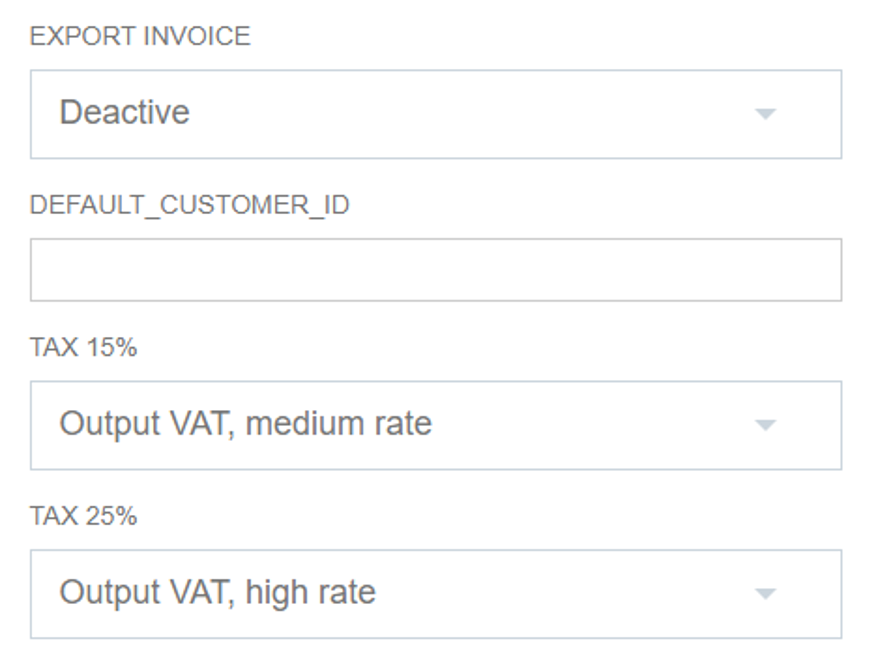Click the TAX 15% label
Image resolution: width=878 pixels, height=672 pixels.
pos(83,348)
